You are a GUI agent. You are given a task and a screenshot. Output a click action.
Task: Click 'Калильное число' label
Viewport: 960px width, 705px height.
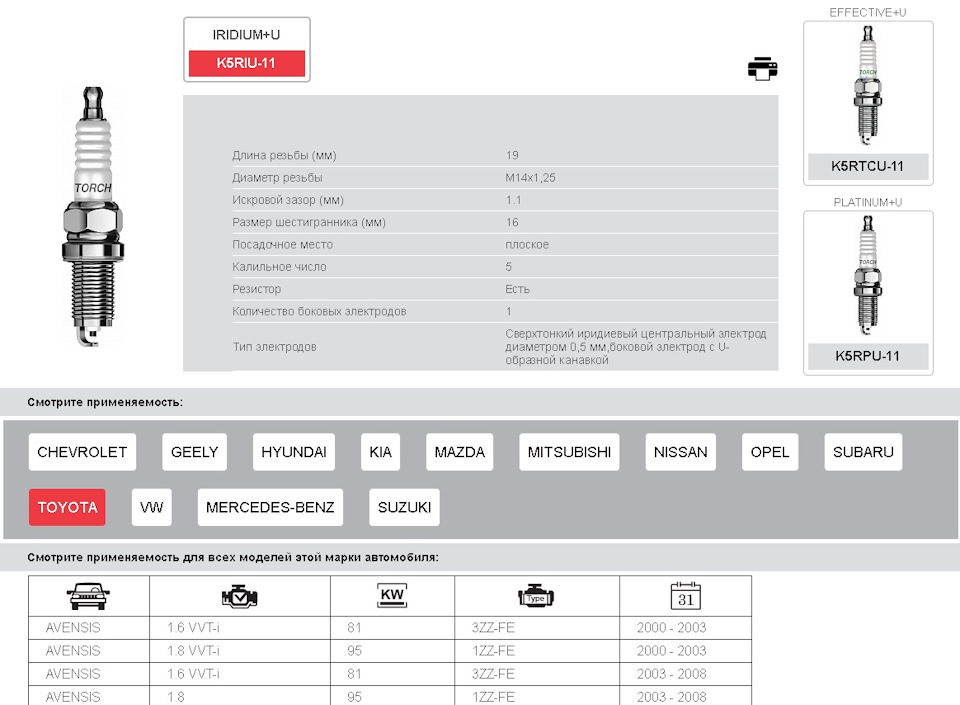click(279, 267)
